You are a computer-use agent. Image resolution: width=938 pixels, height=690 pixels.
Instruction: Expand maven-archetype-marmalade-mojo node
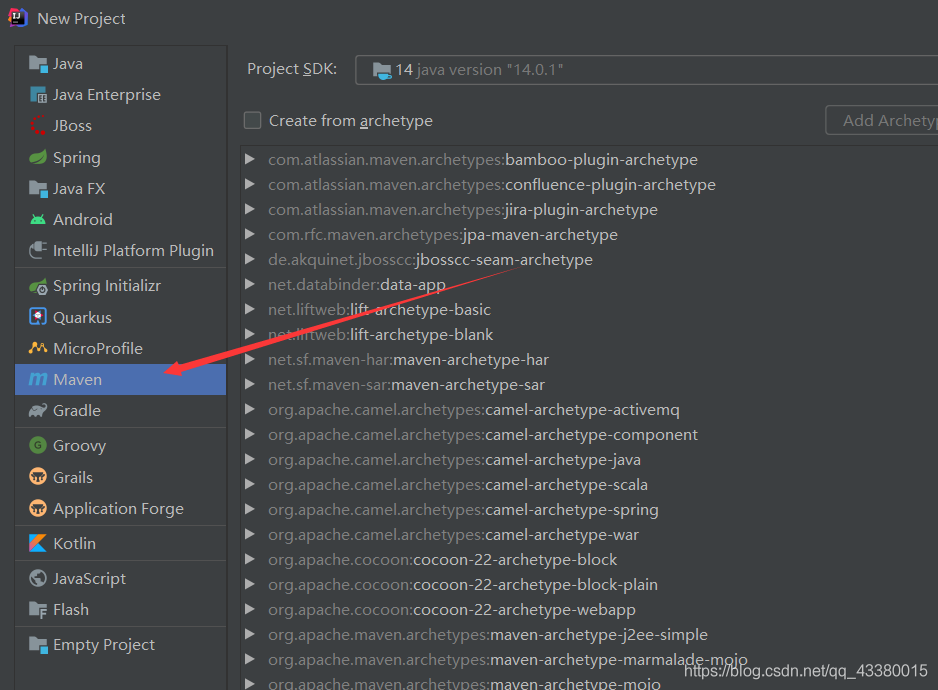250,659
